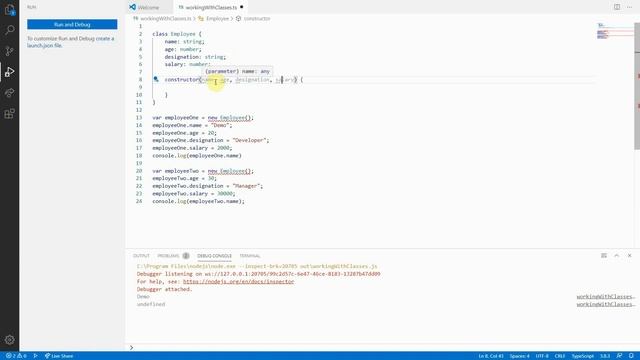Click the 'constructor' keyword on line 8

[182, 80]
